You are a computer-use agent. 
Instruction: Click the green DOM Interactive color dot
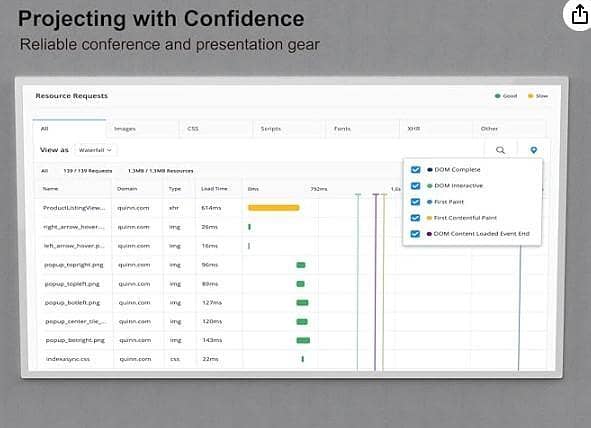click(x=429, y=186)
